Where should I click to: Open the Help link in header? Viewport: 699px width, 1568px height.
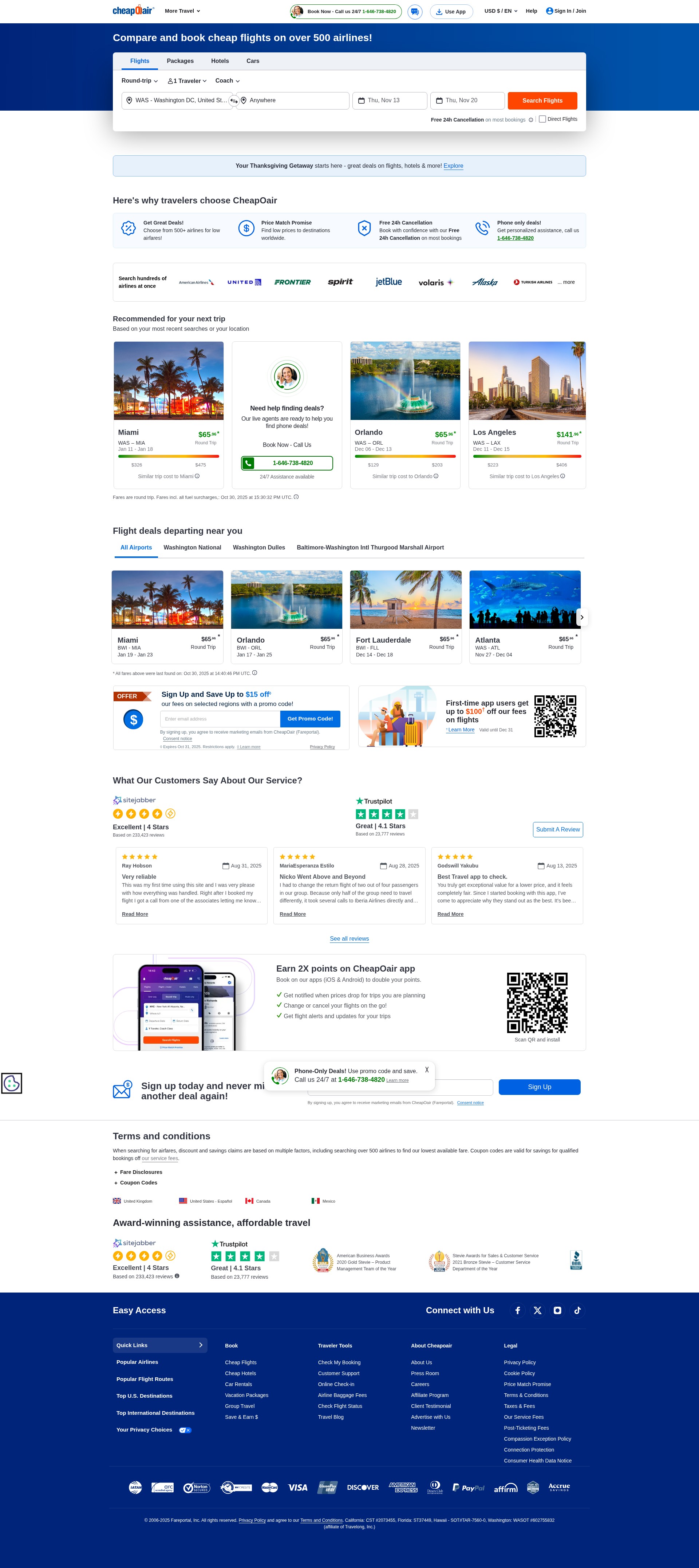(x=532, y=11)
